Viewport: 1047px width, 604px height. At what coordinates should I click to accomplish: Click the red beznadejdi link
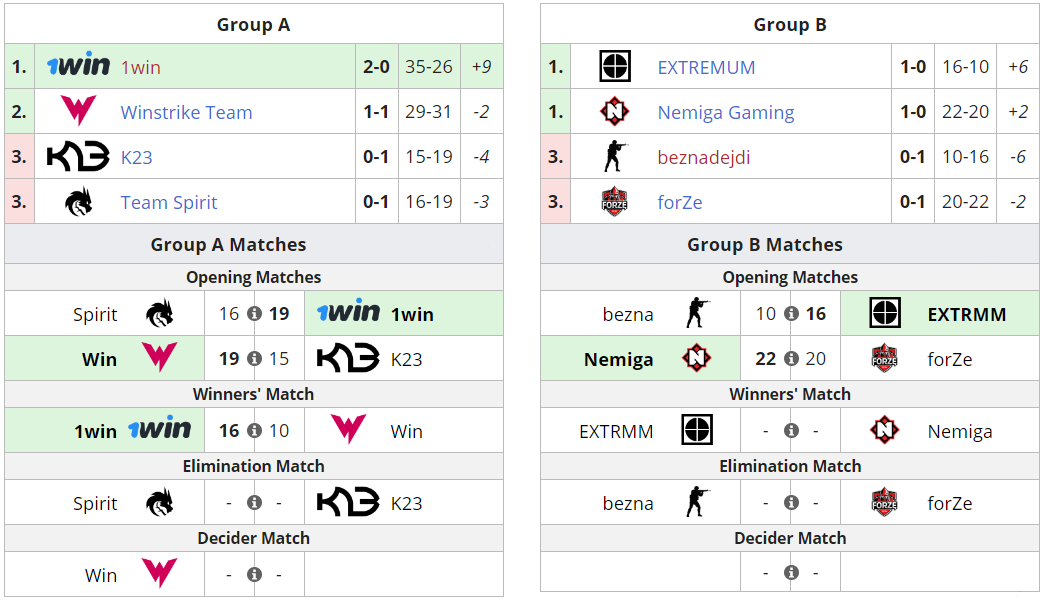pos(703,157)
